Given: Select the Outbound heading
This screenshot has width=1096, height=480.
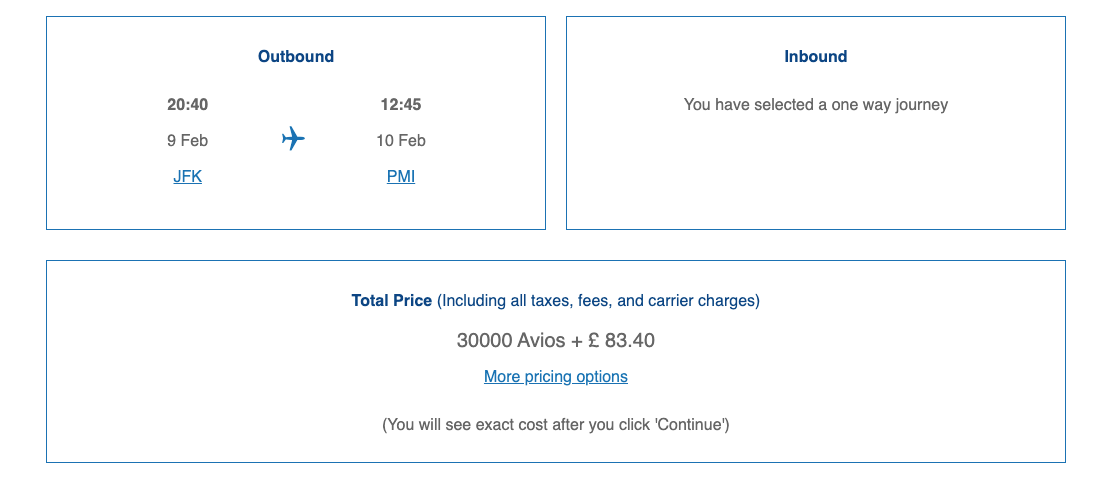Looking at the screenshot, I should pos(296,57).
